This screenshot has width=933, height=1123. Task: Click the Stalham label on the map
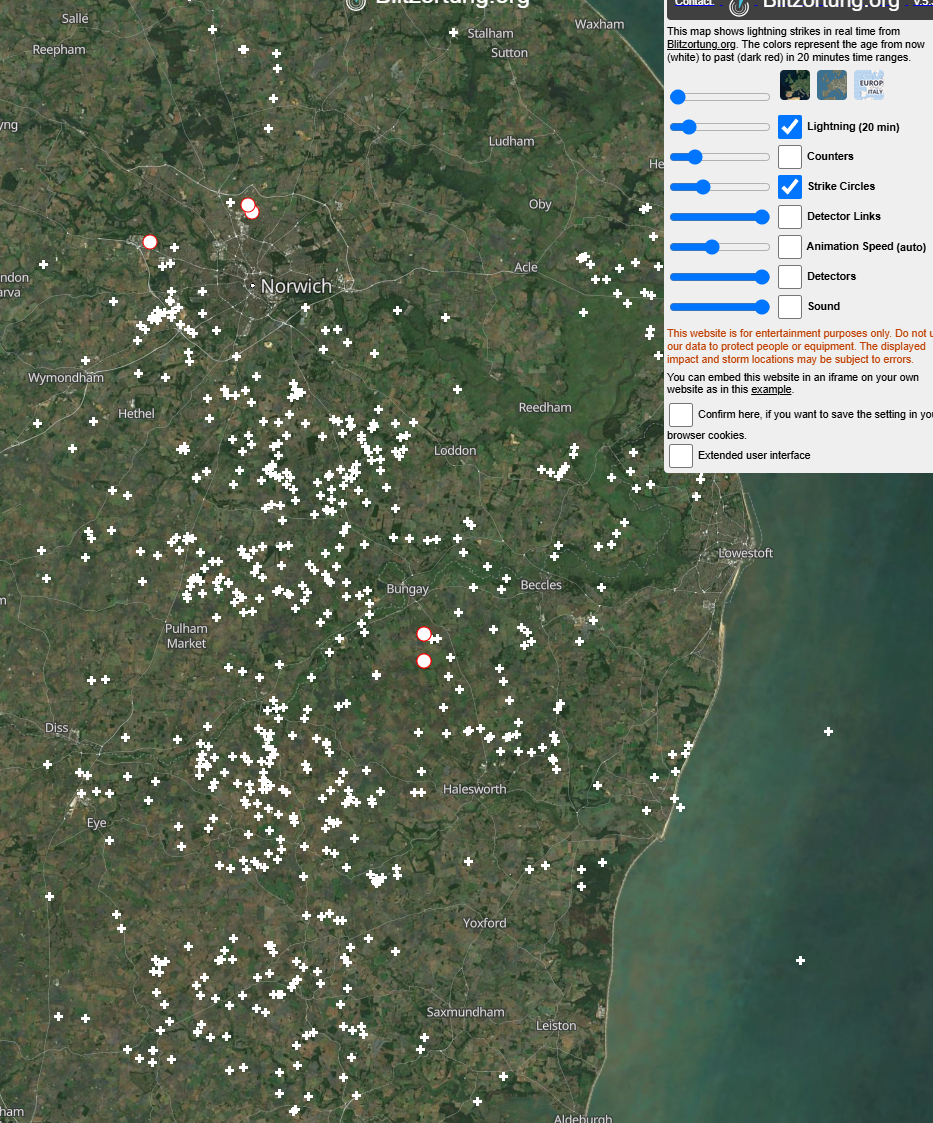click(490, 34)
